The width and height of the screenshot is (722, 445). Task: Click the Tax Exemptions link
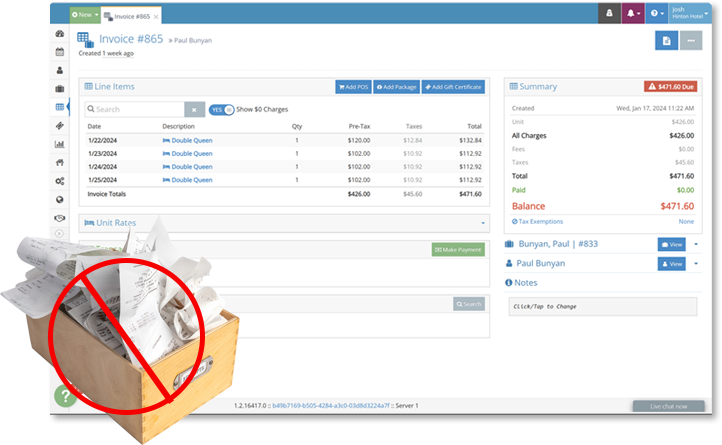(537, 222)
